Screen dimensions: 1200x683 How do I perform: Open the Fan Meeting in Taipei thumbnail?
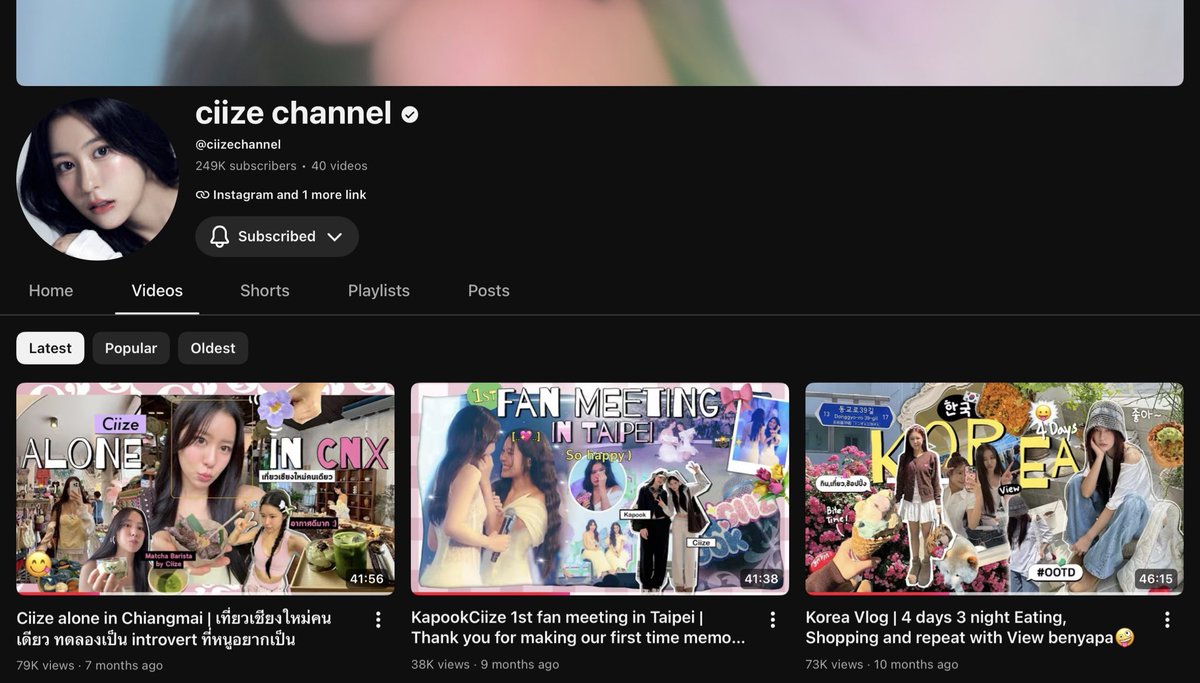(x=600, y=489)
